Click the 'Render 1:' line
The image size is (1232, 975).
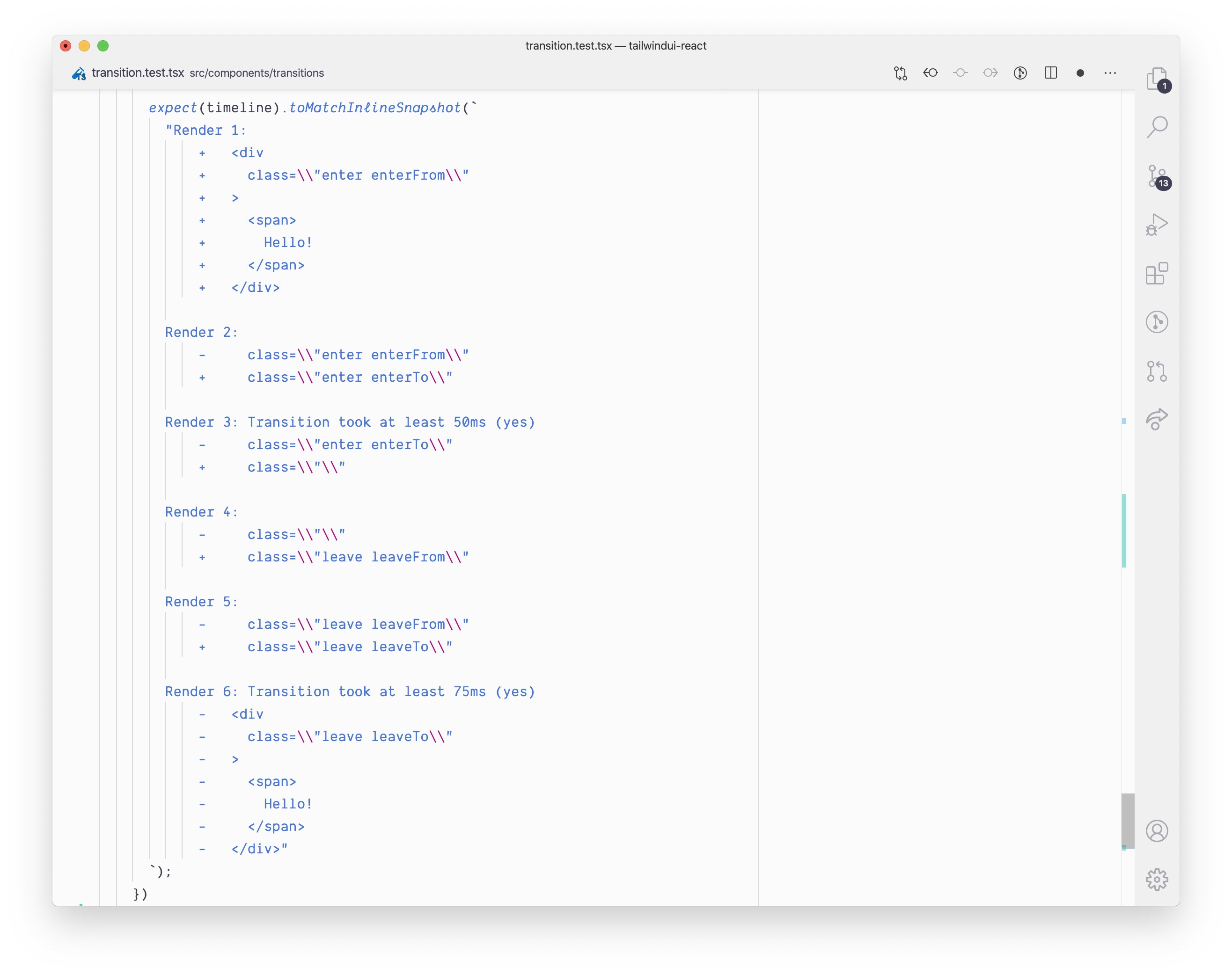pyautogui.click(x=205, y=130)
